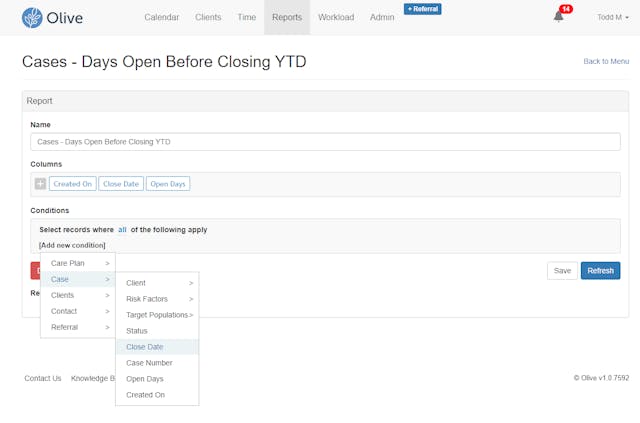Open the Calendar nav item
The width and height of the screenshot is (640, 423).
click(x=162, y=17)
